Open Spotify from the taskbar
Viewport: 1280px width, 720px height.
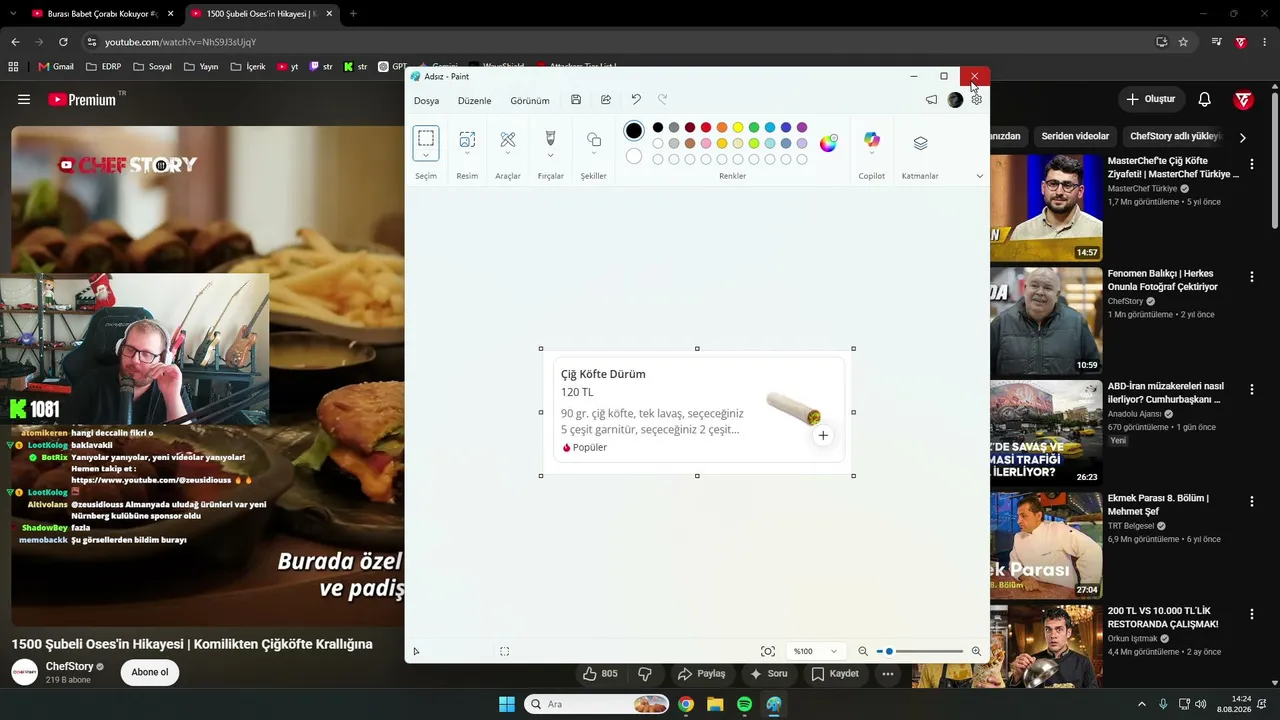(744, 704)
